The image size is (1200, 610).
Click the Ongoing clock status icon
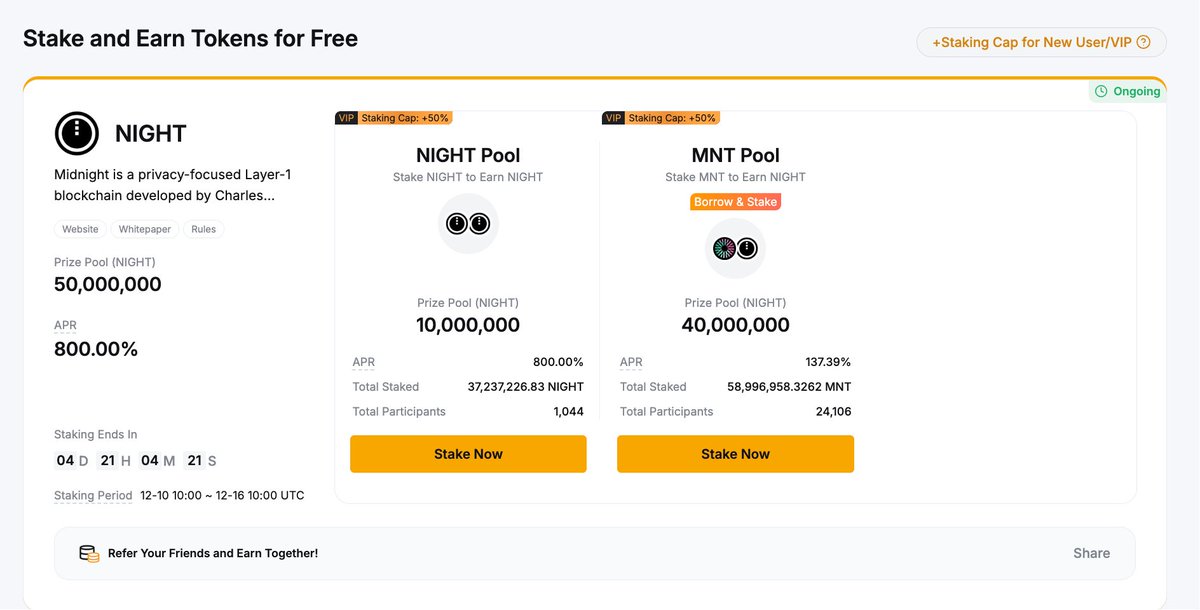point(1101,91)
